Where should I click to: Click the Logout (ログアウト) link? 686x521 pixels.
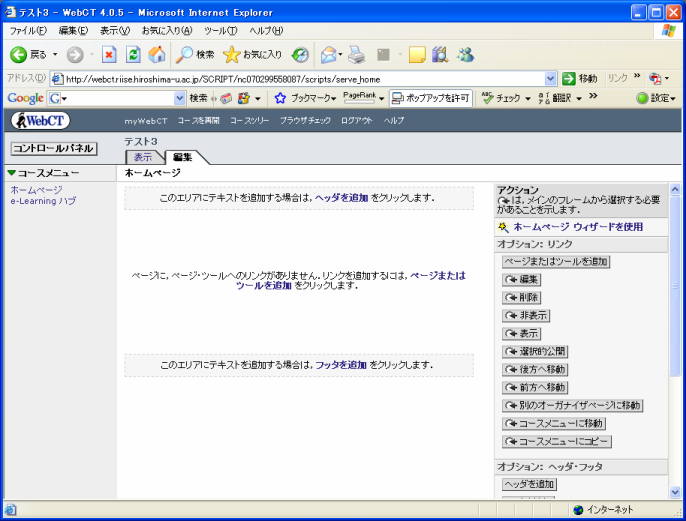(357, 121)
